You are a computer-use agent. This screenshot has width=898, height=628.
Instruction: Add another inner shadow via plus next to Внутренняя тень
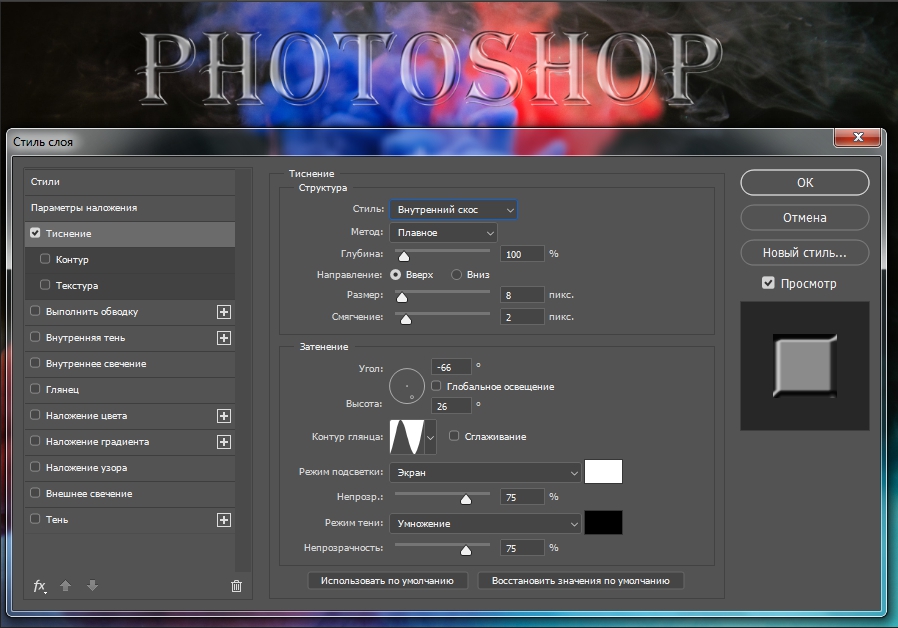point(224,338)
